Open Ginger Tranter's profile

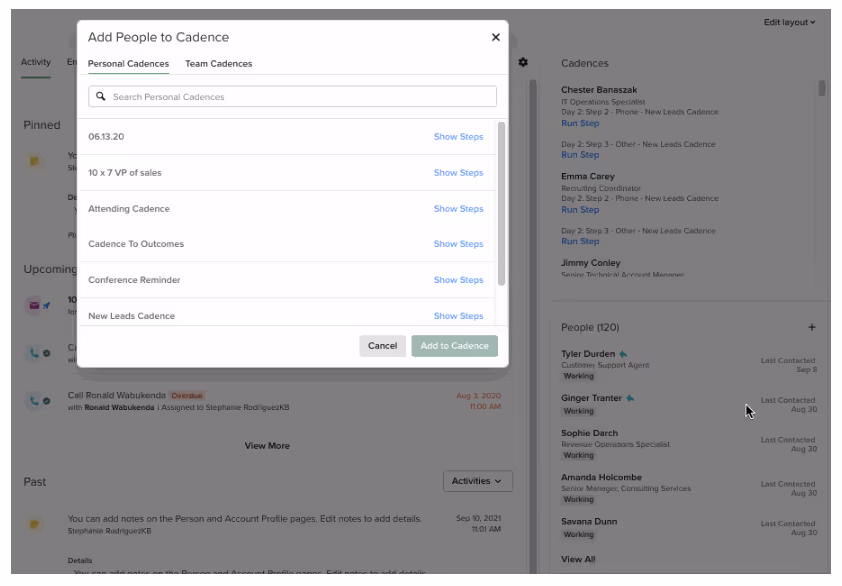(591, 398)
